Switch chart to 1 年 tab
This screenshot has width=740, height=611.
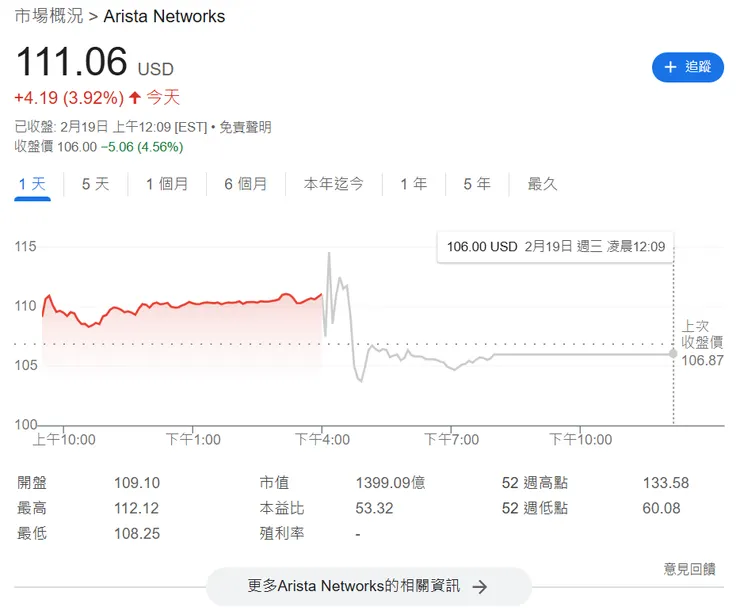tap(413, 184)
